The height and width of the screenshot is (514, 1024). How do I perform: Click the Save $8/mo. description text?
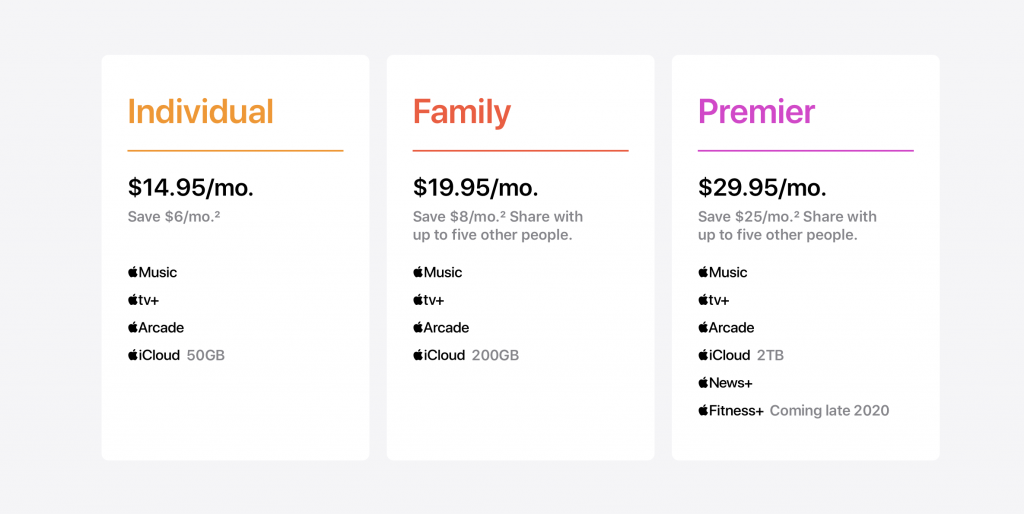click(x=497, y=225)
